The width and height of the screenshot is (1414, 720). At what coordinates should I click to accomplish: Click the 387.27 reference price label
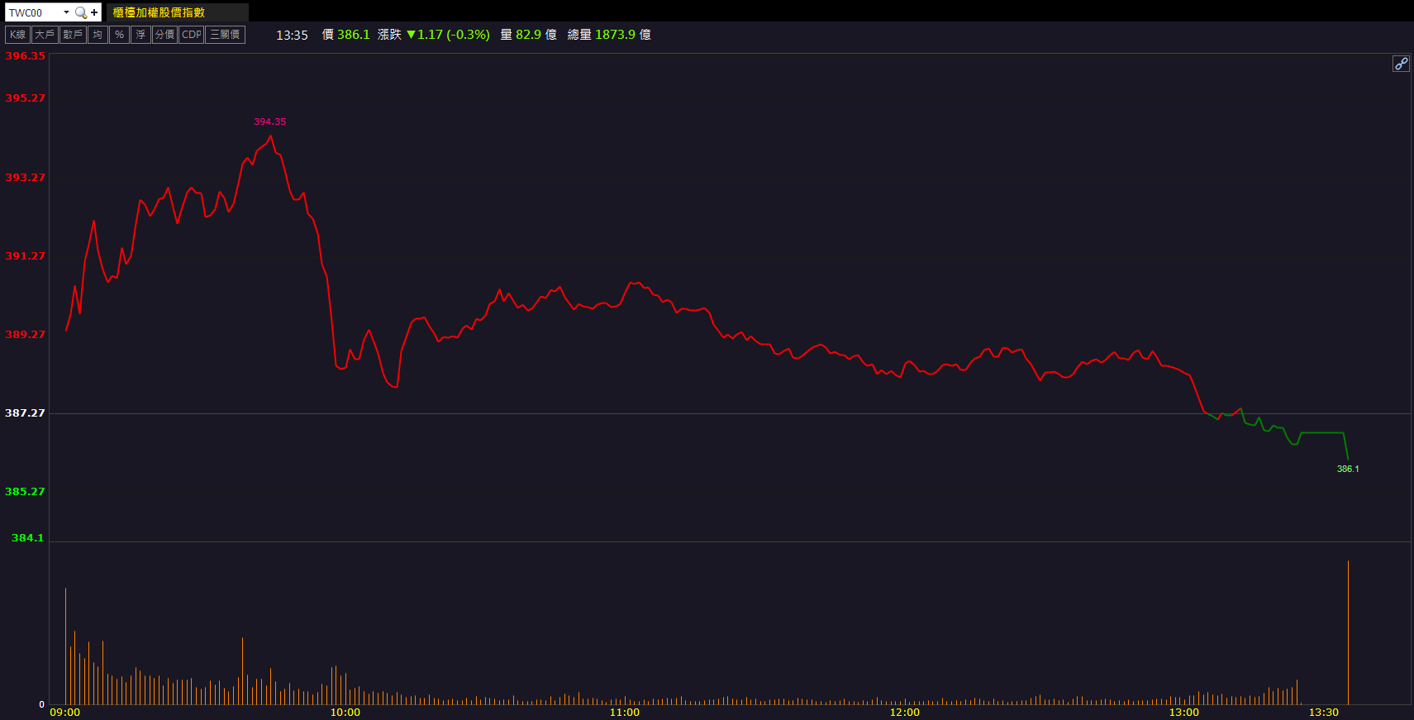25,413
